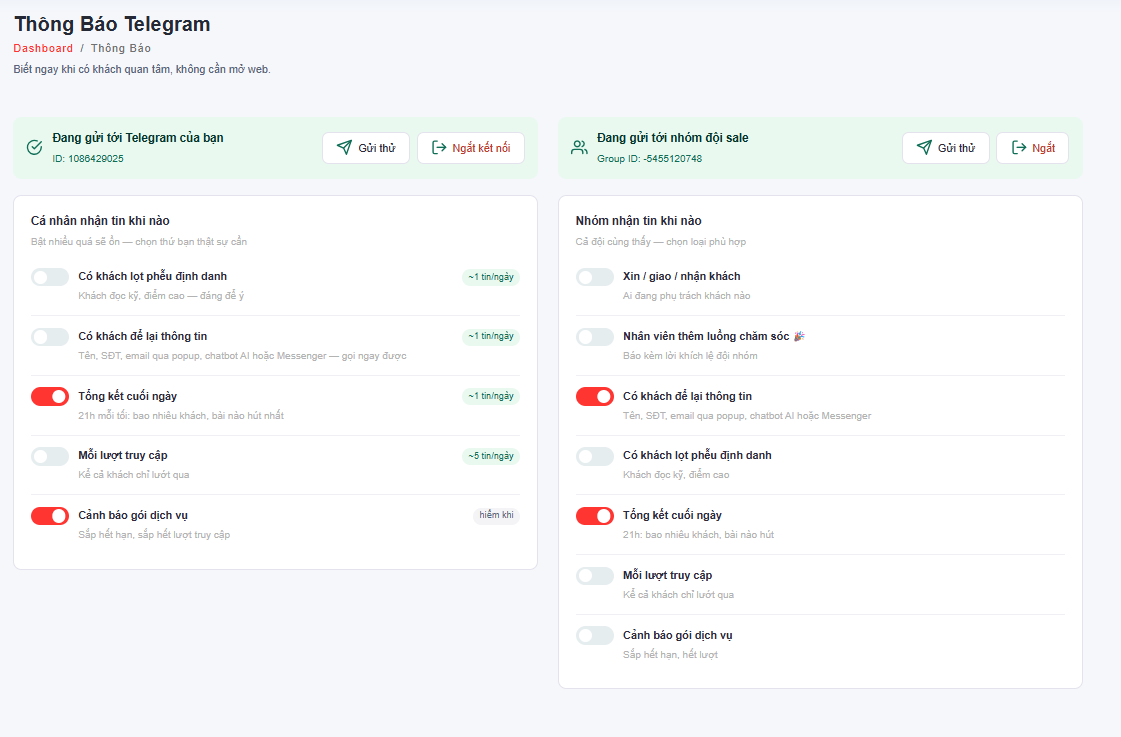Click the personal Telegram ID: 1086429025 text
Image resolution: width=1121 pixels, height=737 pixels.
click(x=88, y=159)
